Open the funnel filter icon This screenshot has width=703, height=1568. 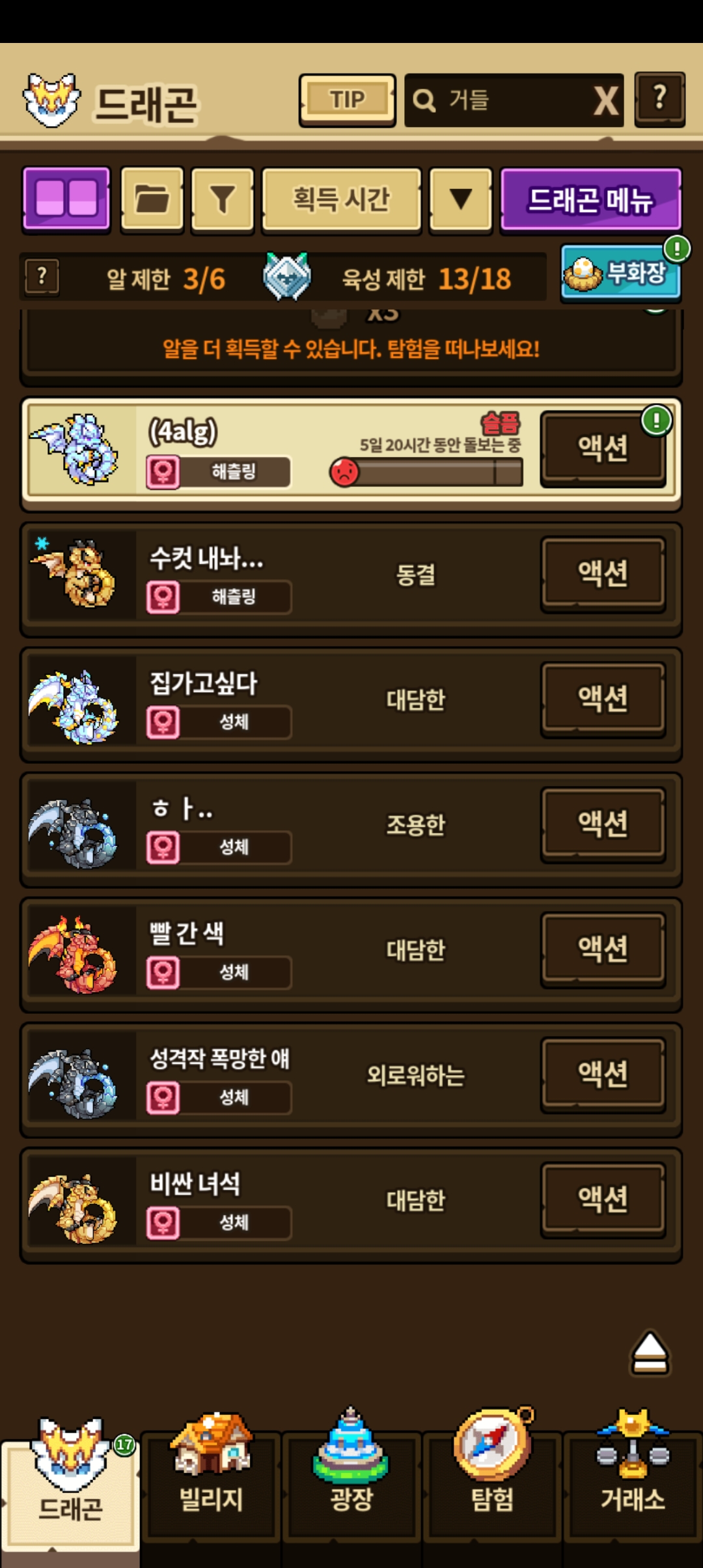click(223, 199)
